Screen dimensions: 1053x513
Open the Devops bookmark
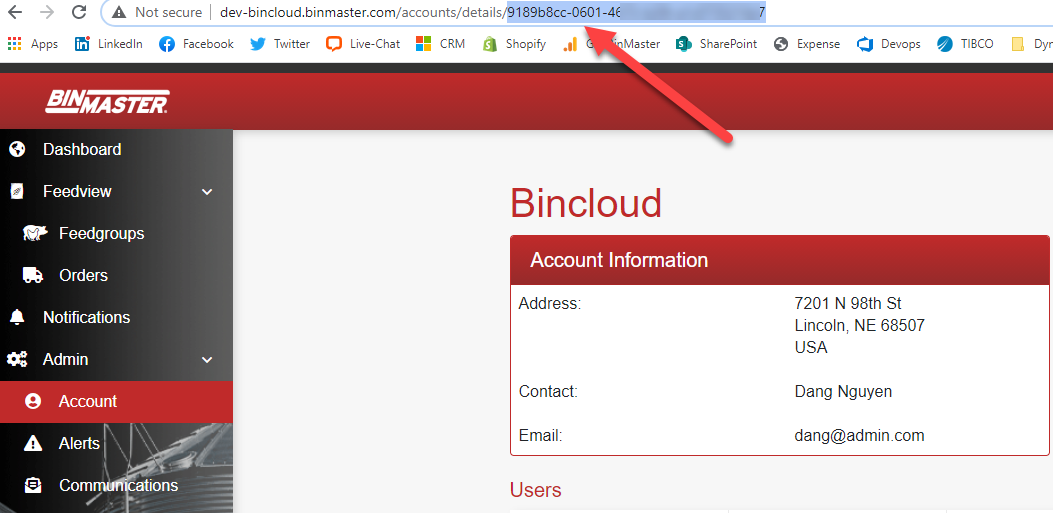point(888,44)
